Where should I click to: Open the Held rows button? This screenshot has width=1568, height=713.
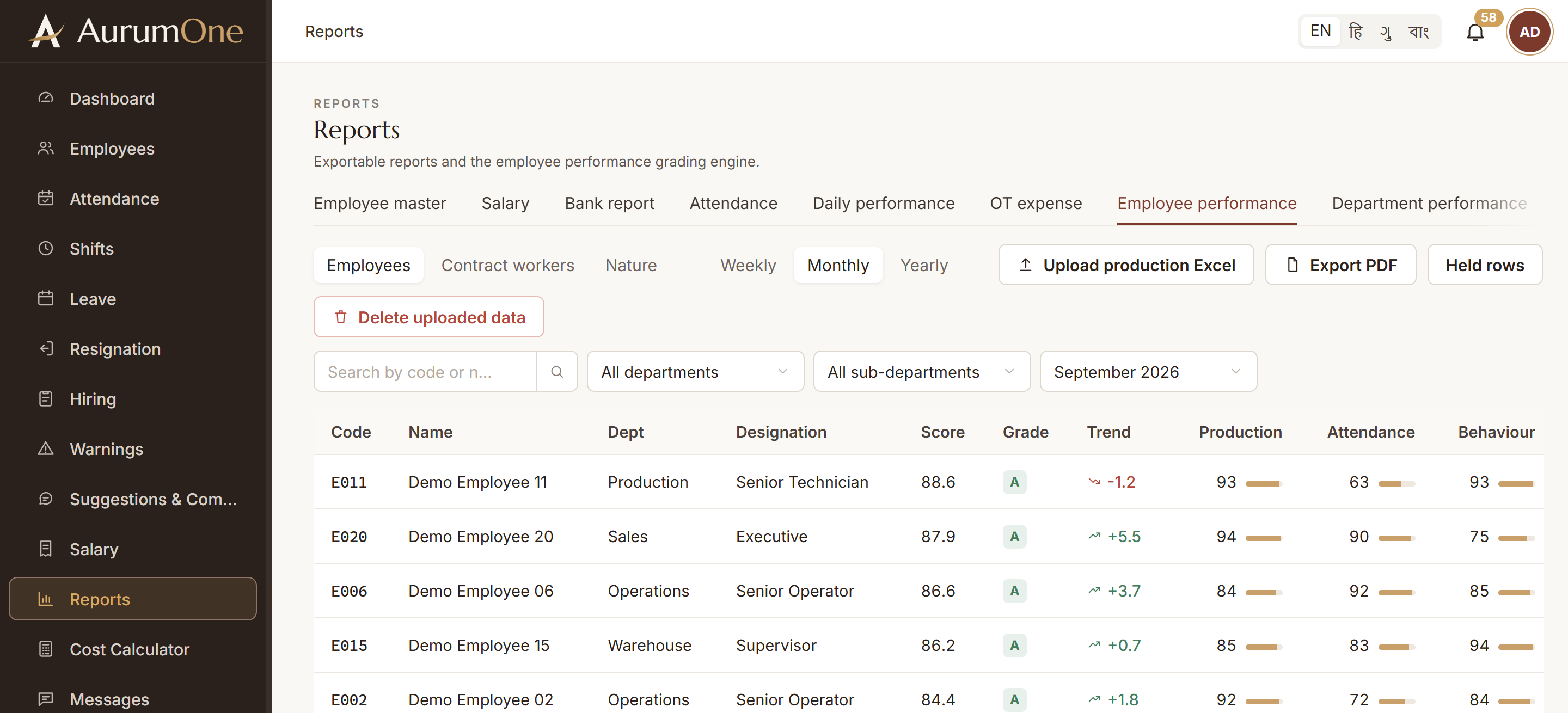[1485, 265]
